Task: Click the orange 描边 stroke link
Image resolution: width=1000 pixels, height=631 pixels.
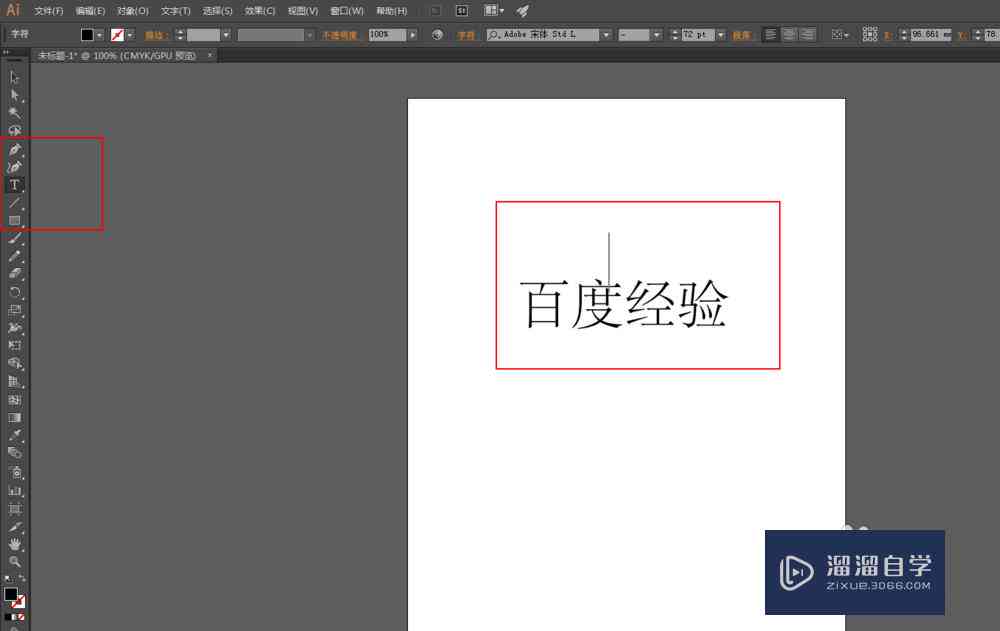Action: pyautogui.click(x=155, y=35)
